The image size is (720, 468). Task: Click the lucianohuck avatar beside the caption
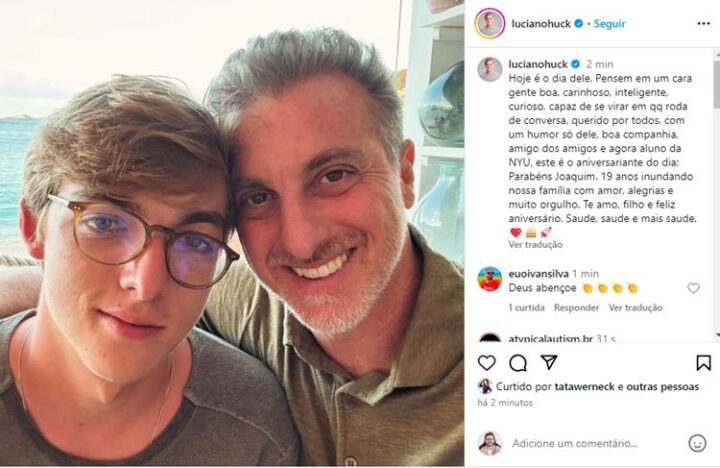pos(490,69)
